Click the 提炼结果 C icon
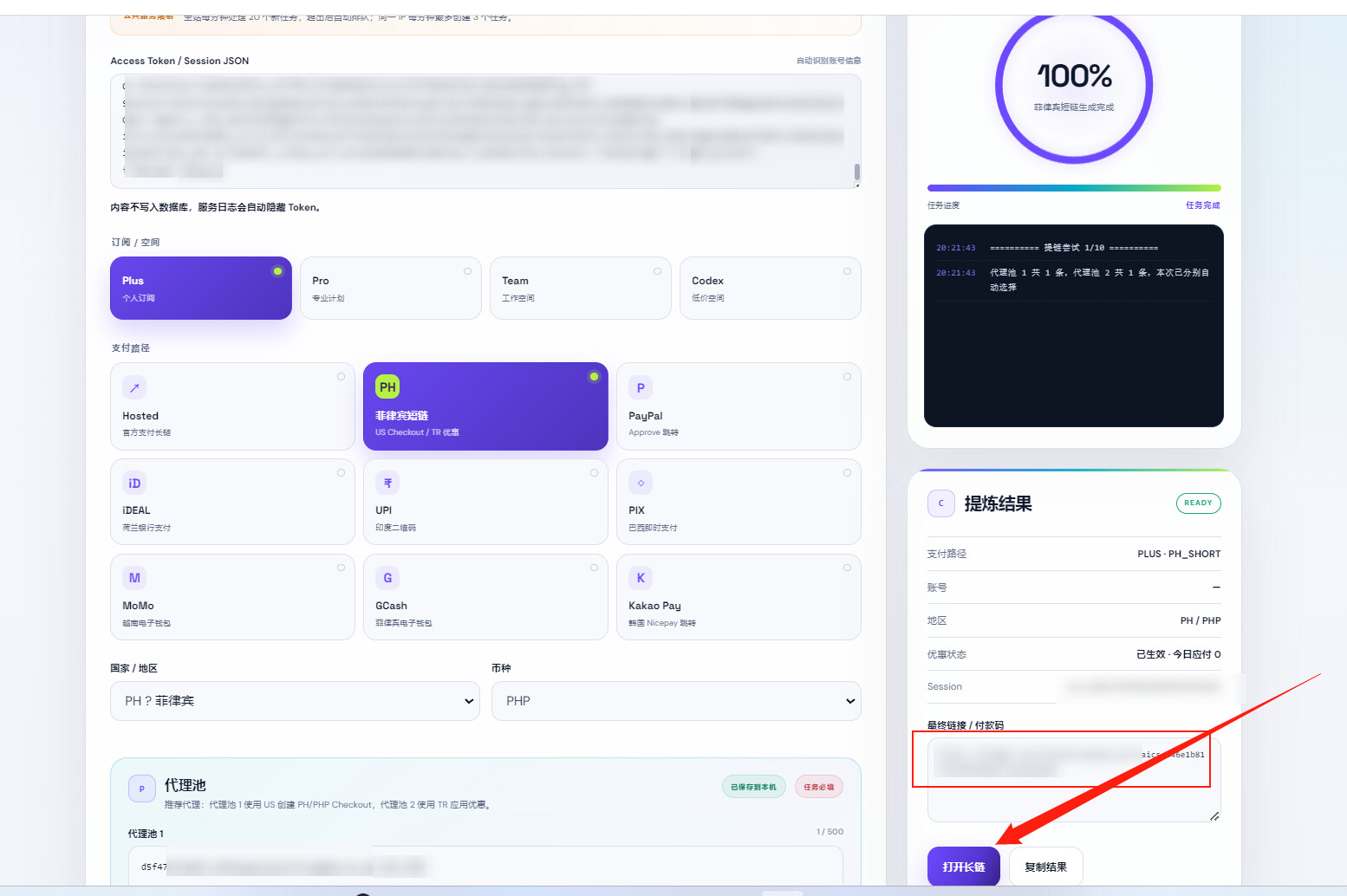1347x896 pixels. (941, 503)
